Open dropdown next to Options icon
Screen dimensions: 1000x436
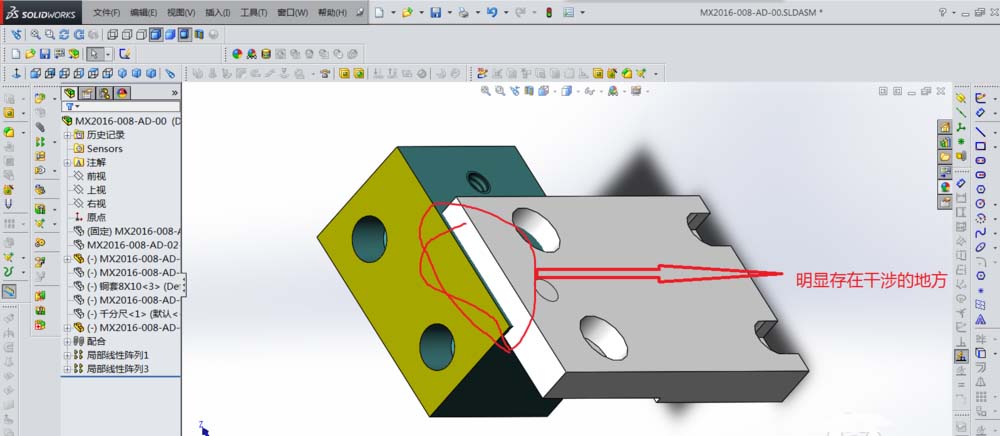(582, 12)
